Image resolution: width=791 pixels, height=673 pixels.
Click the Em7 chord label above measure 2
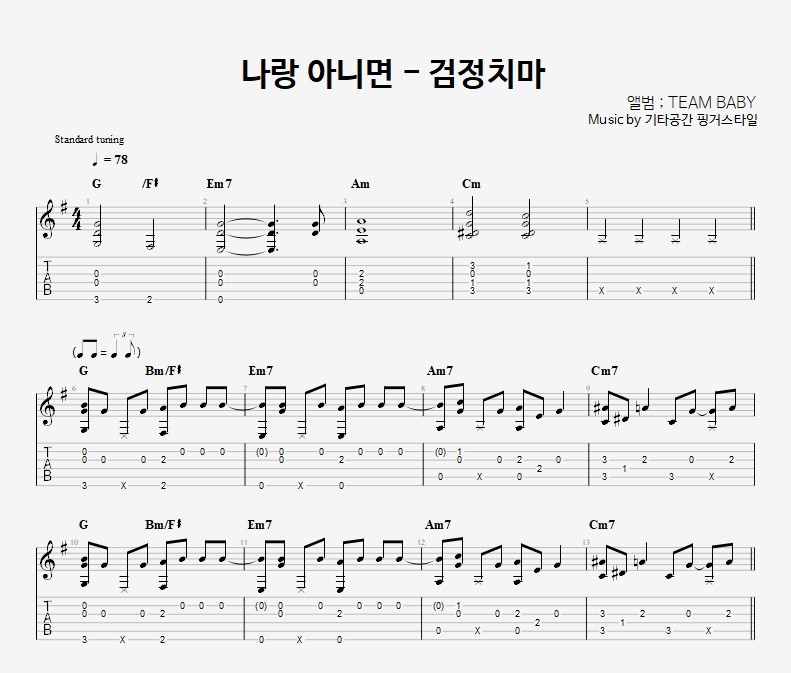219,184
